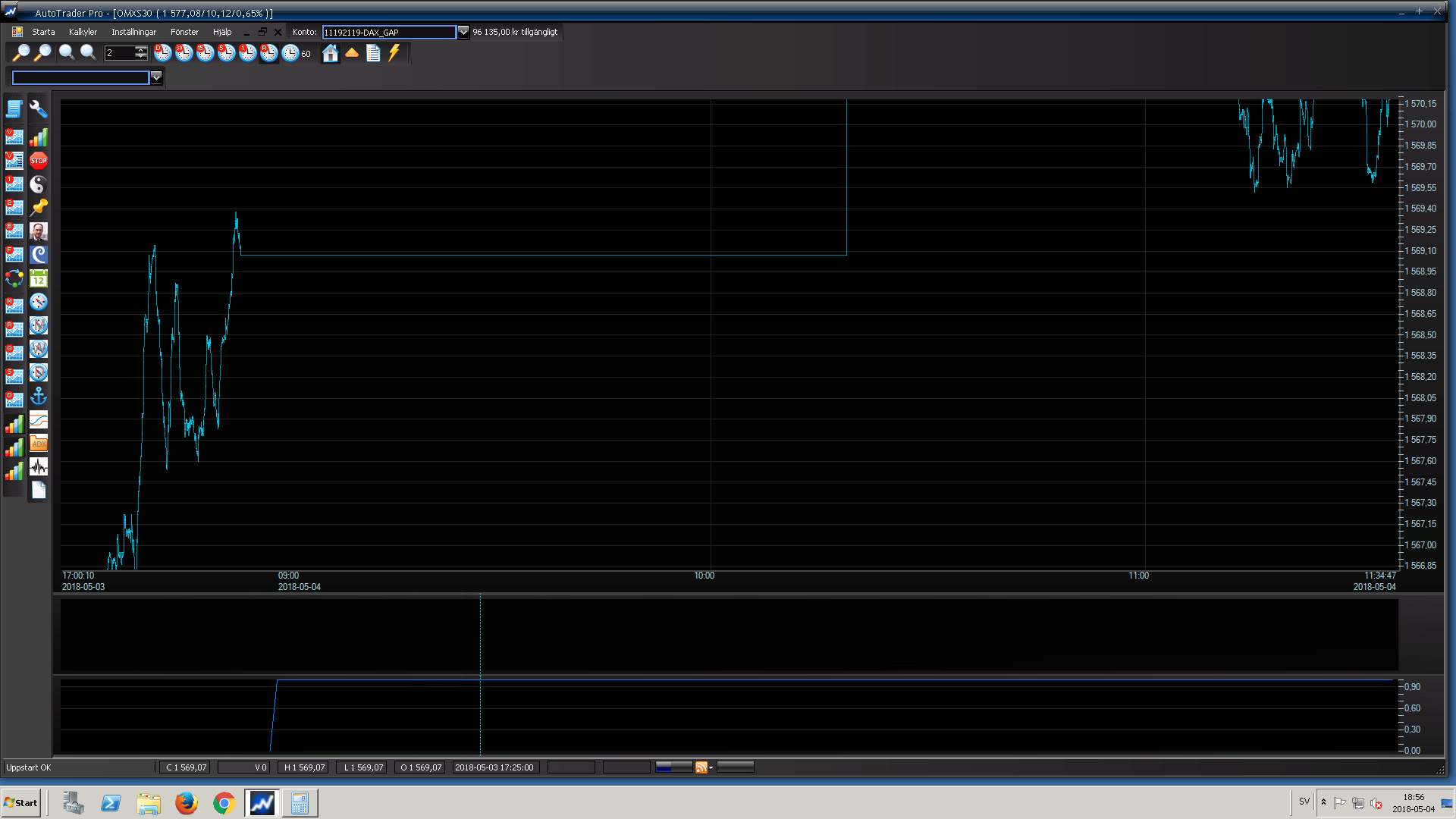Click the blue anchor icon
The image size is (1456, 819).
coord(39,397)
